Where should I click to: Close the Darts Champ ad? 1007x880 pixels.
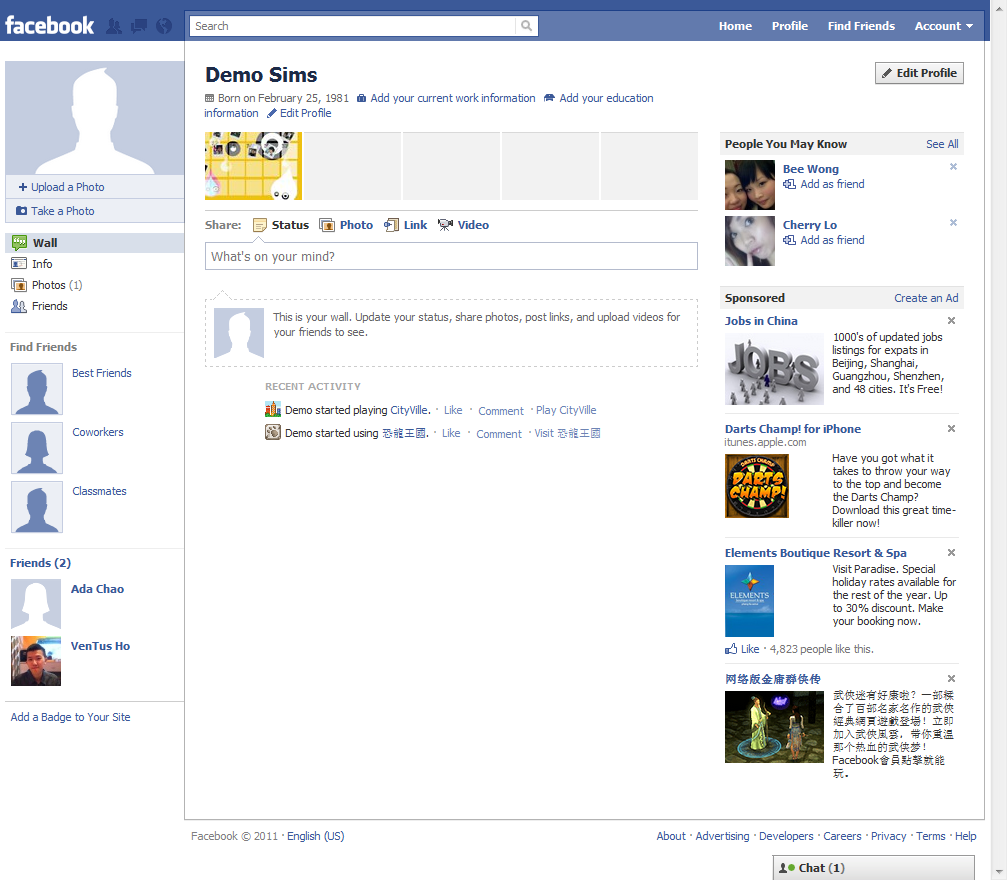coord(952,428)
